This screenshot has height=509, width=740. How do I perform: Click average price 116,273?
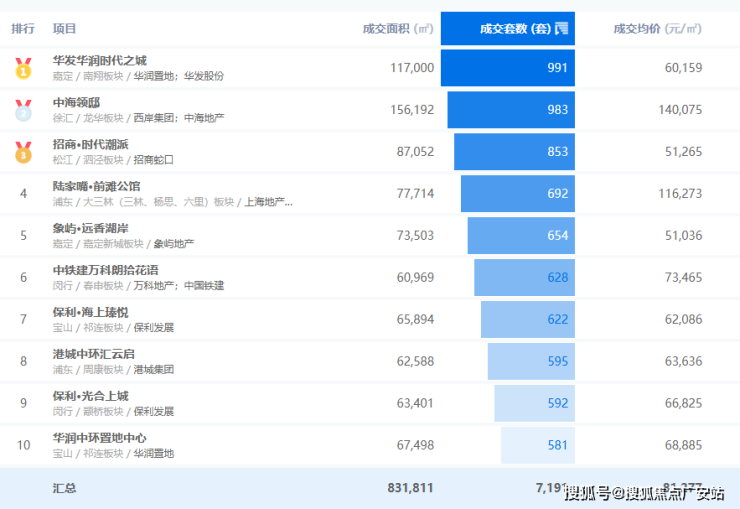(x=680, y=194)
